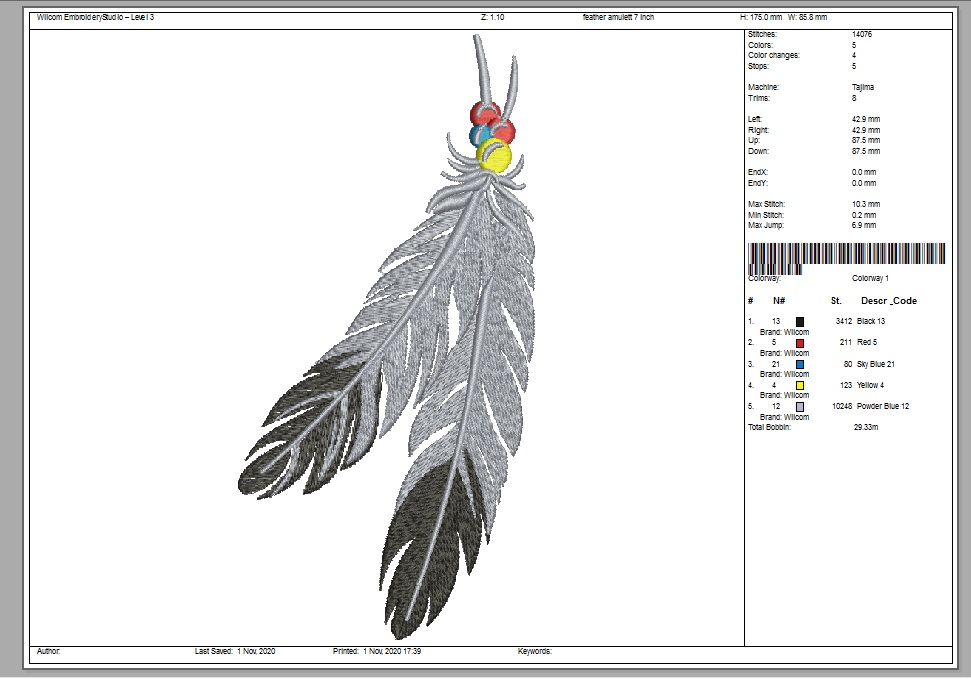Click the Yellow 4 color swatch
This screenshot has width=971, height=679.
pyautogui.click(x=799, y=385)
